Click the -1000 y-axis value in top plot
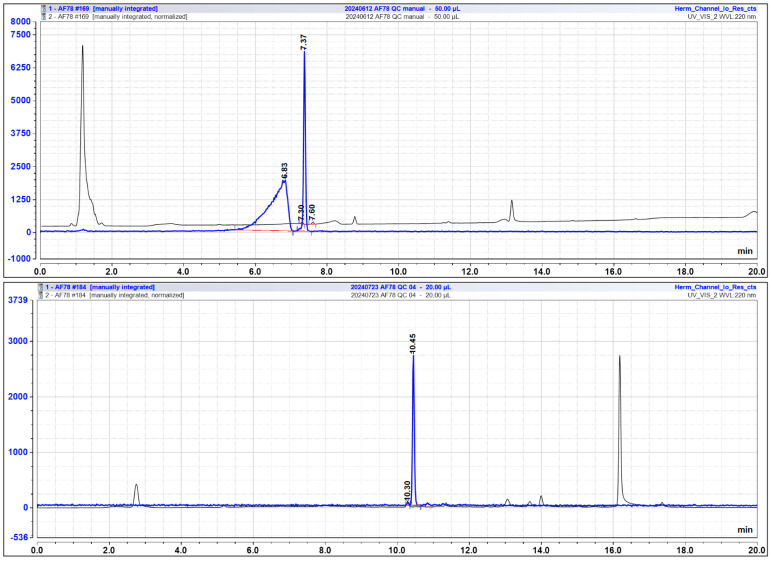Screen dimensions: 772x561 (x=19, y=259)
